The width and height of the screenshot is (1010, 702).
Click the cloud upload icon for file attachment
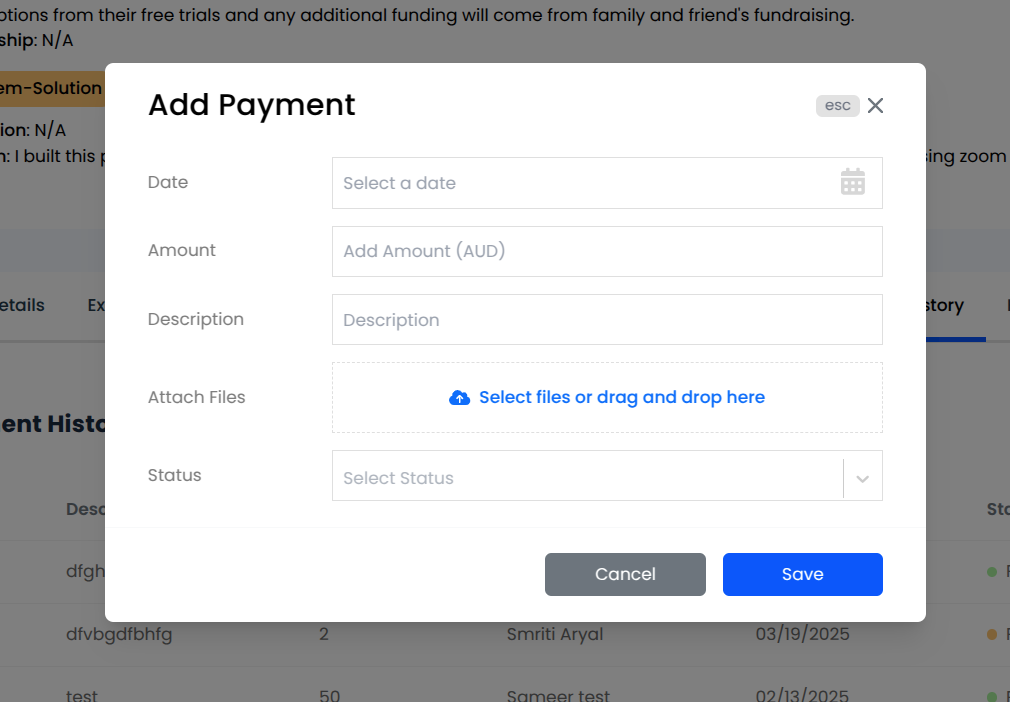tap(459, 397)
